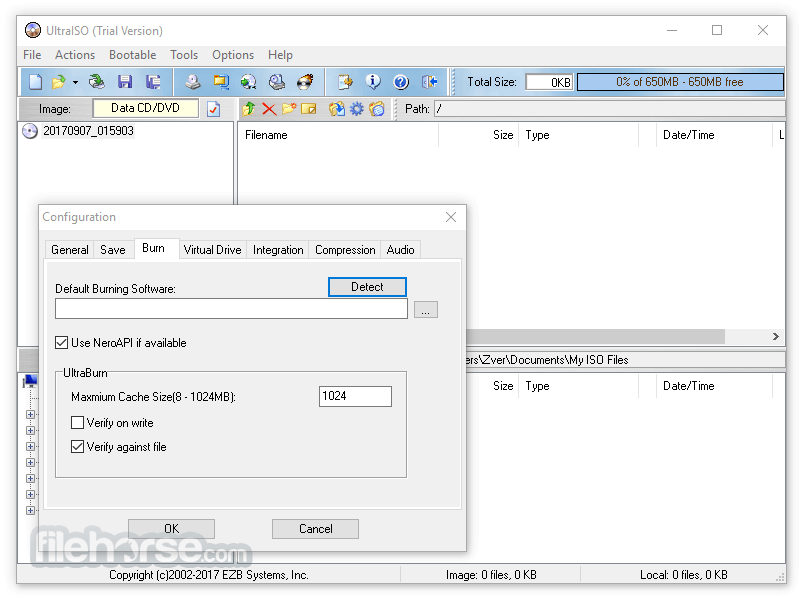Click the Add Files folder icon
The height and width of the screenshot is (598, 804).
(x=336, y=109)
